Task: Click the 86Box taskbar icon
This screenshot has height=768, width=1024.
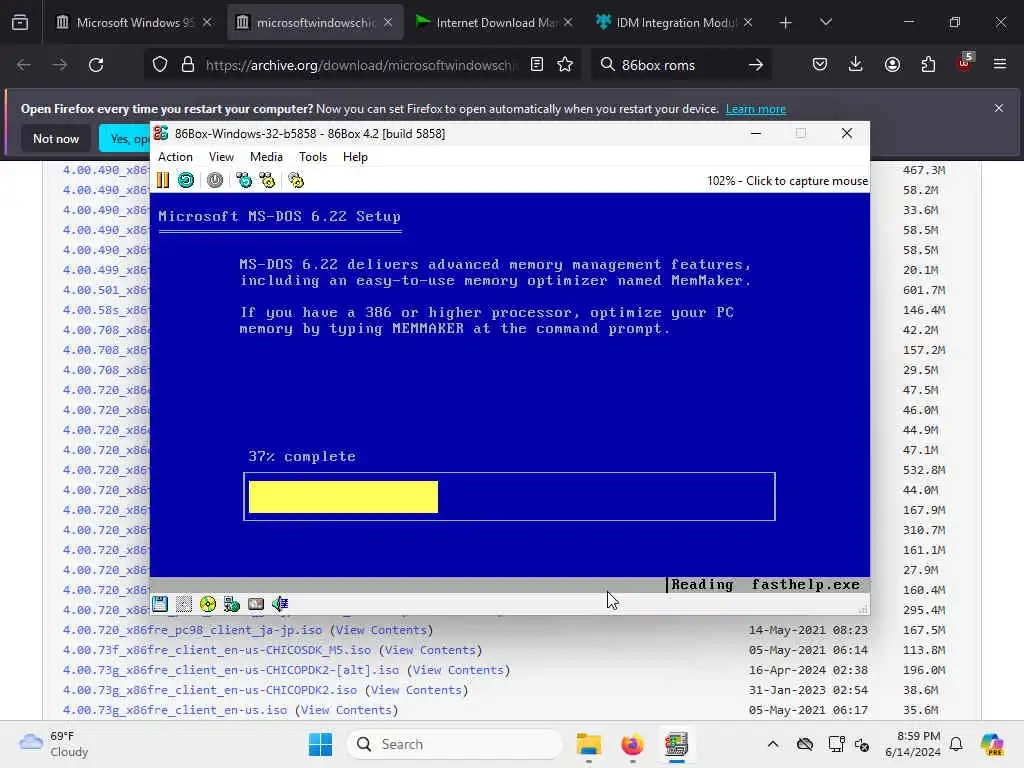Action: coord(677,744)
